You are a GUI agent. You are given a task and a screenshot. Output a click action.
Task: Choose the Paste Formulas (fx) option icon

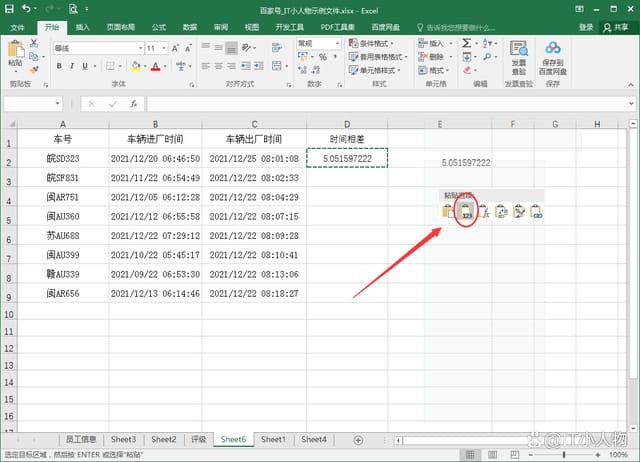pos(484,211)
